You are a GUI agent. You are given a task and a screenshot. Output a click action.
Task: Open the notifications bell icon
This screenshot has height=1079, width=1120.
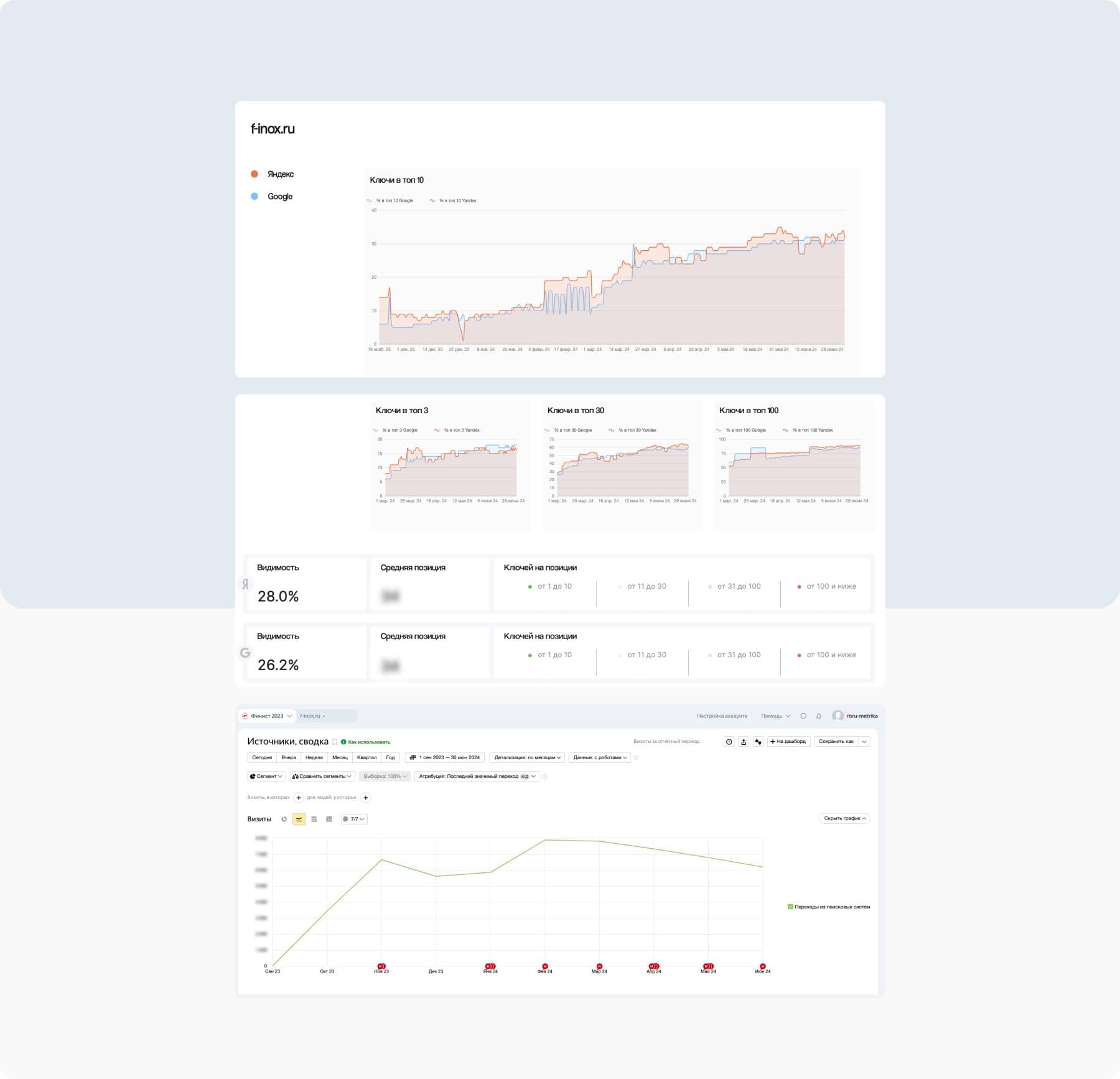[819, 716]
